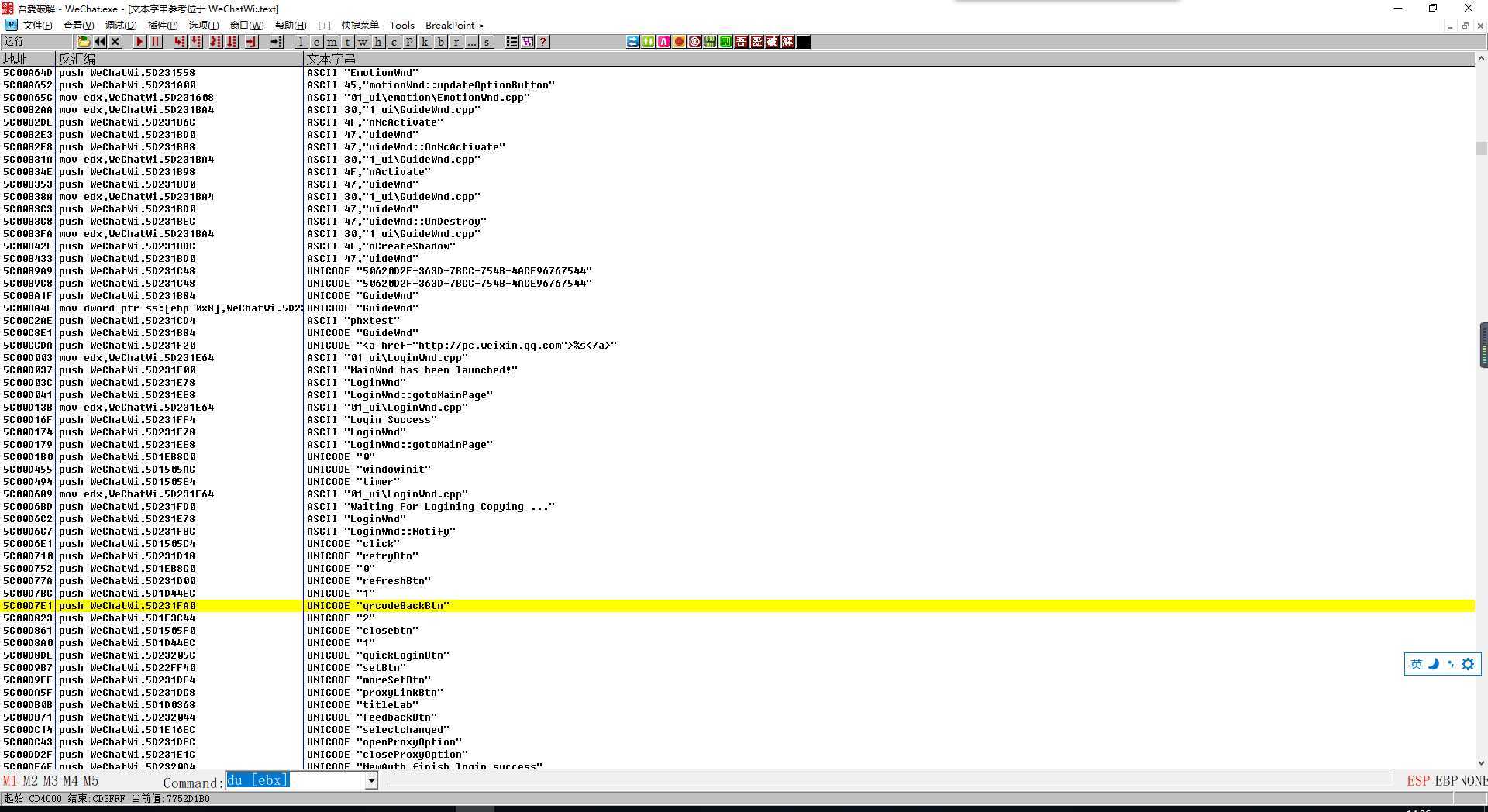Viewport: 1488px width, 812px height.
Task: Open the 帮助(H) menu
Action: 291,26
